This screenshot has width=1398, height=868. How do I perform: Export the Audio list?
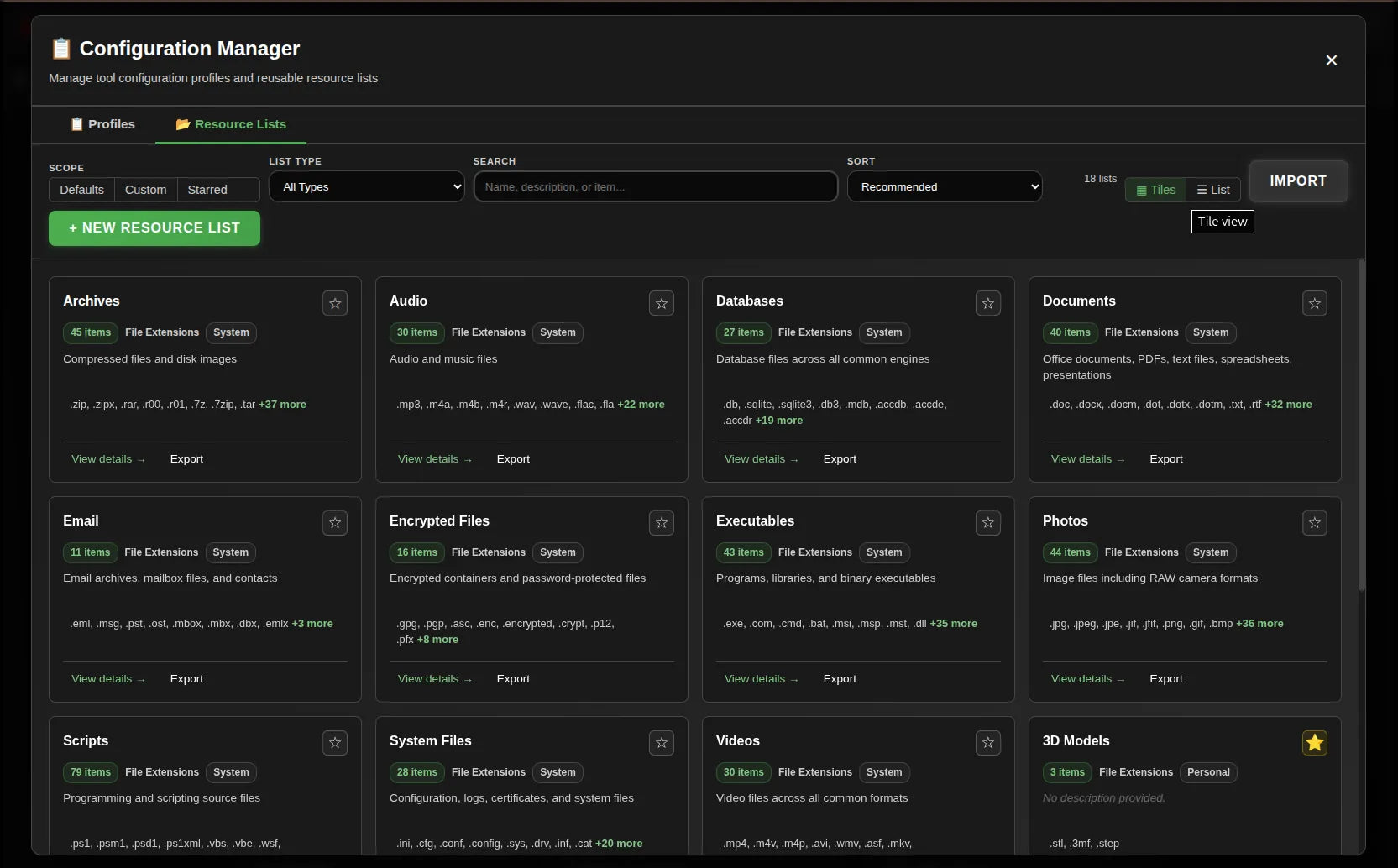coord(513,459)
